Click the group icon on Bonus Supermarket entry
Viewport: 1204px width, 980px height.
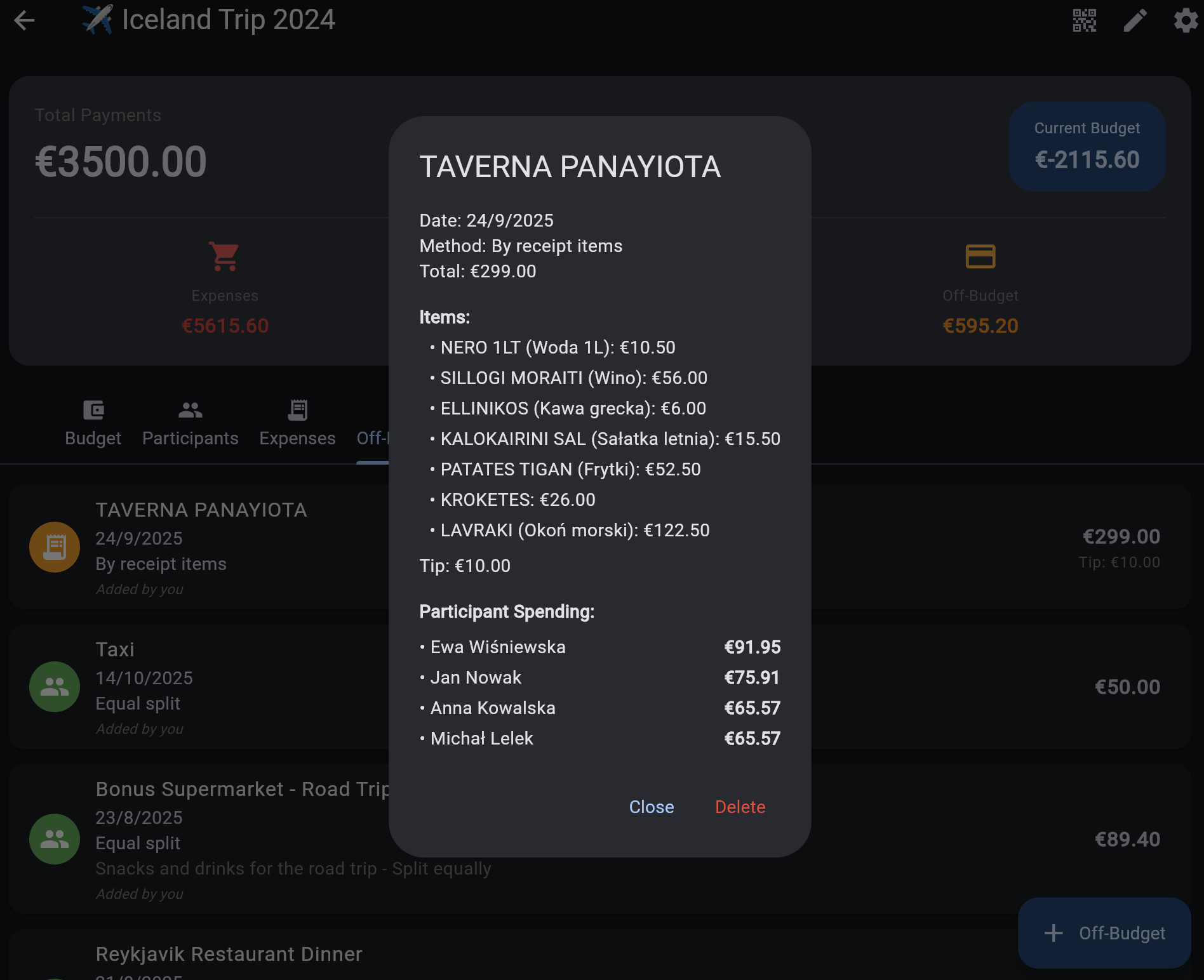54,838
